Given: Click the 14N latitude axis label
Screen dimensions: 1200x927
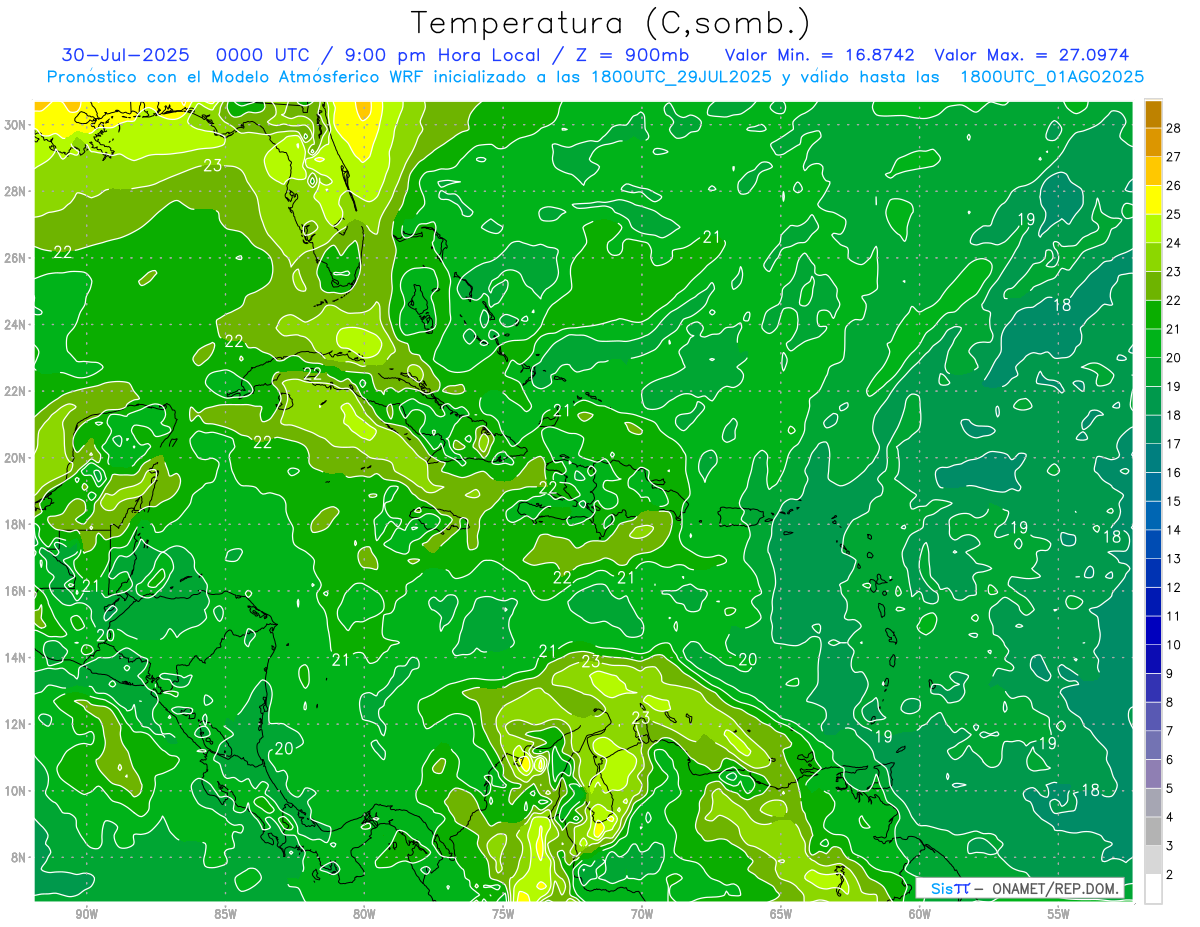Looking at the screenshot, I should pyautogui.click(x=17, y=658).
